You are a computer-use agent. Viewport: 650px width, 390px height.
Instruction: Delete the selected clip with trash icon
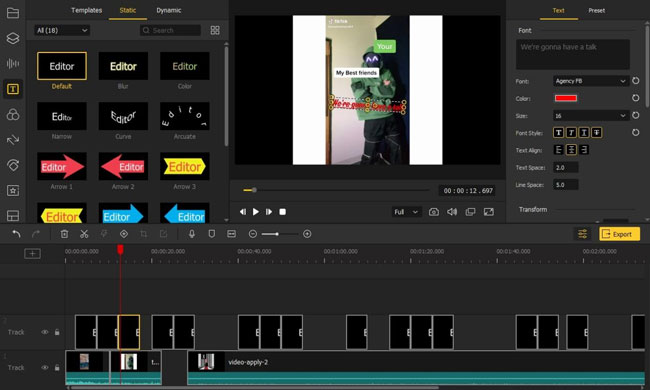64,234
